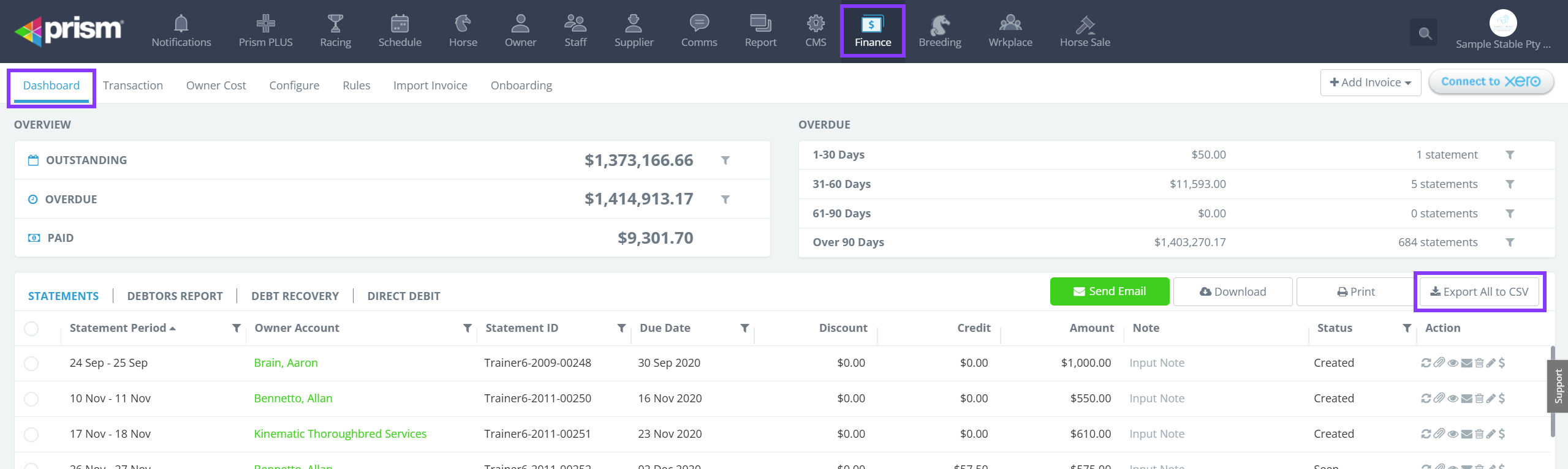Click the refresh icon on Brain, Aaron row
1568x469 pixels.
click(x=1426, y=363)
